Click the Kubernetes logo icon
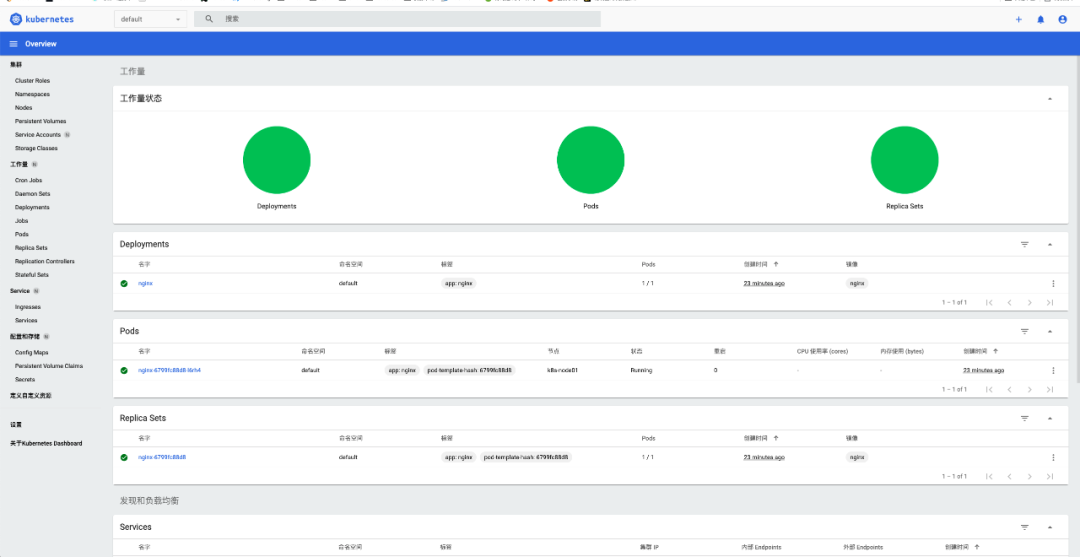Image resolution: width=1080 pixels, height=557 pixels. (16, 19)
